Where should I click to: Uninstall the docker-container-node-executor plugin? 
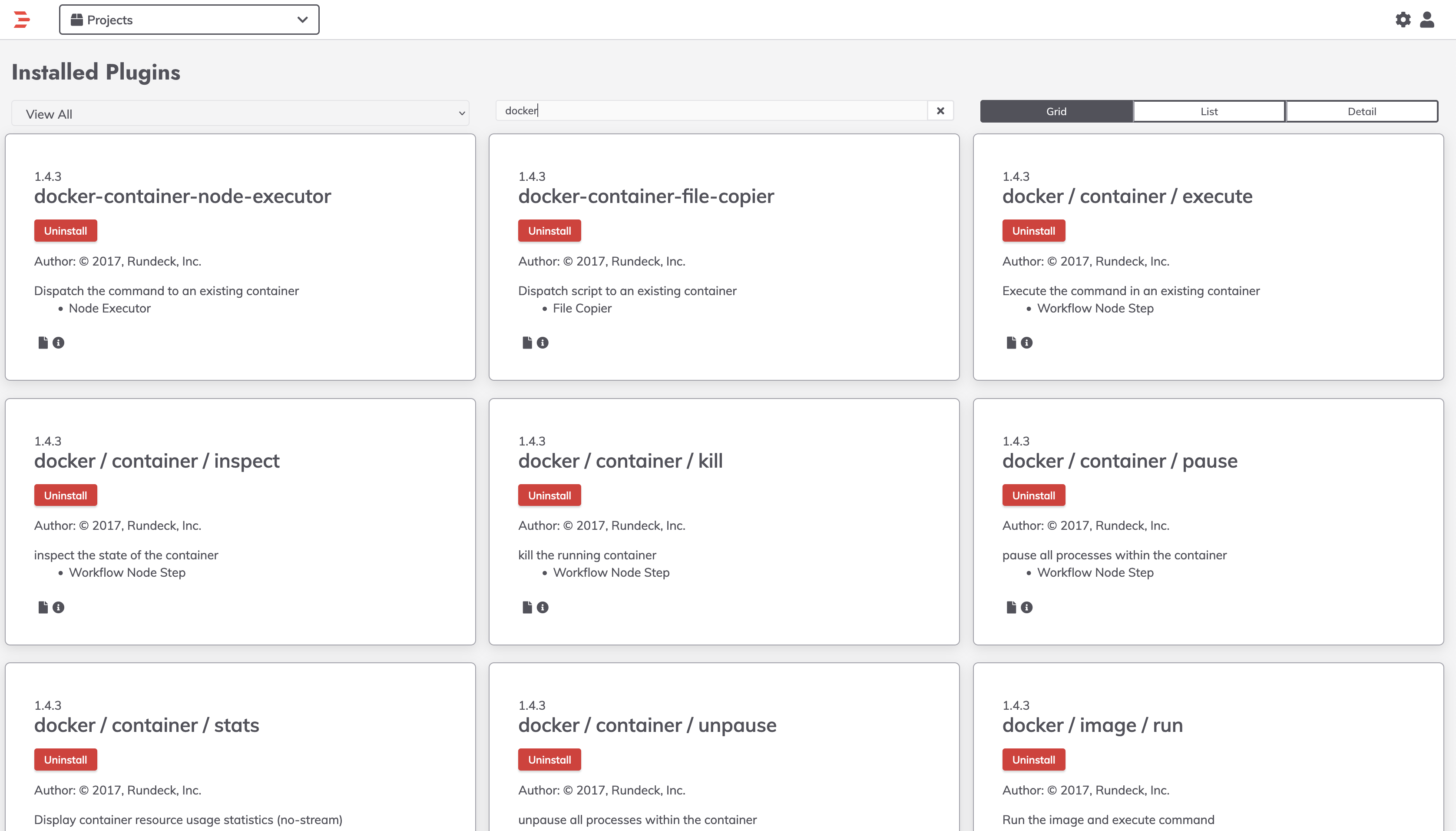(65, 231)
